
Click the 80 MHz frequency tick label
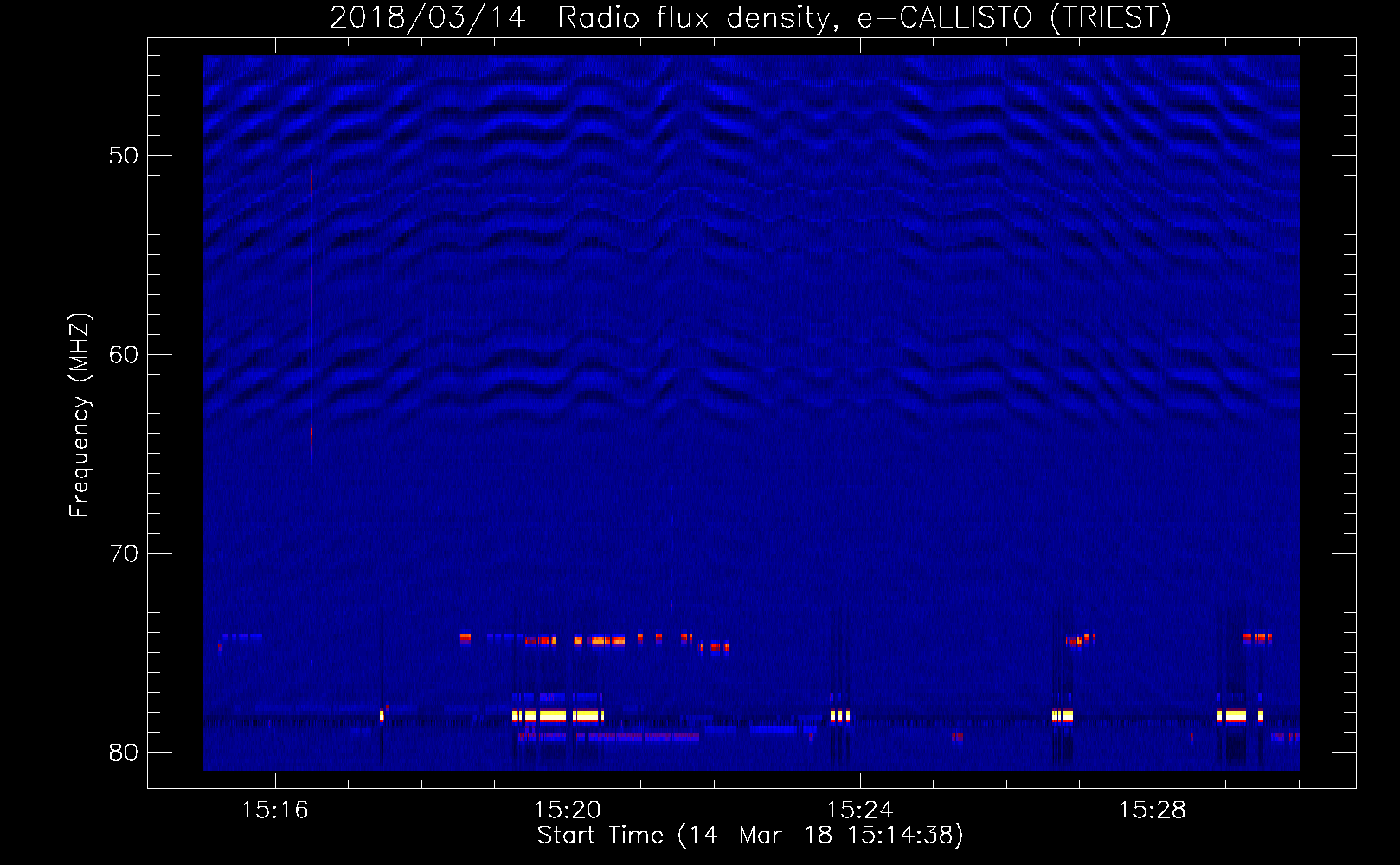124,753
